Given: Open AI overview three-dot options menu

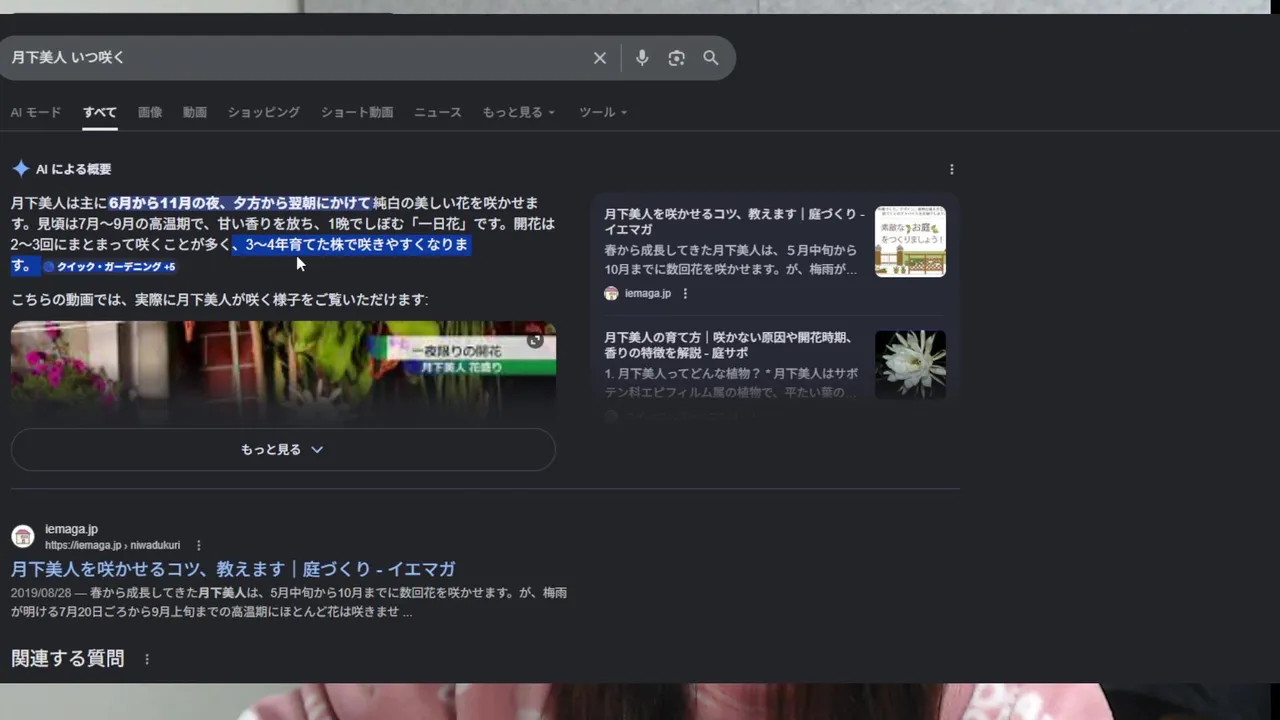Looking at the screenshot, I should pyautogui.click(x=951, y=169).
